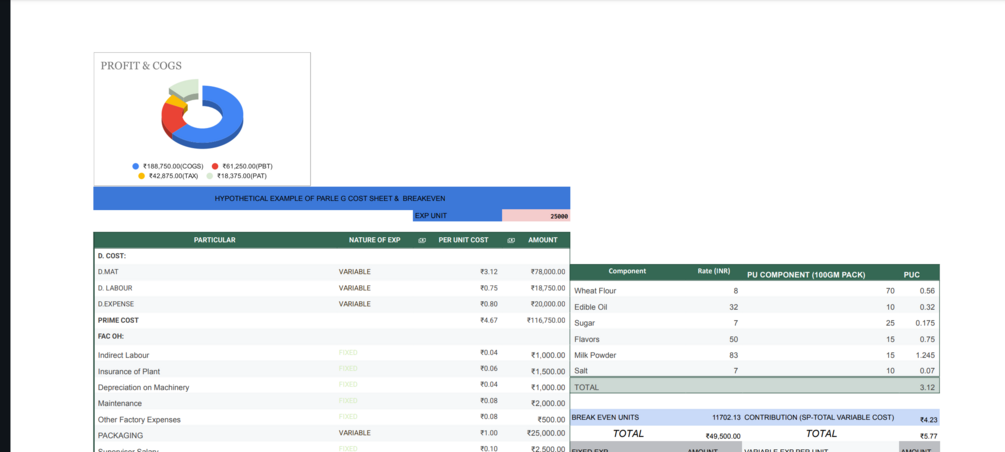Image resolution: width=1005 pixels, height=452 pixels.
Task: Click the 83 rate for Milk Powder
Action: (733, 355)
